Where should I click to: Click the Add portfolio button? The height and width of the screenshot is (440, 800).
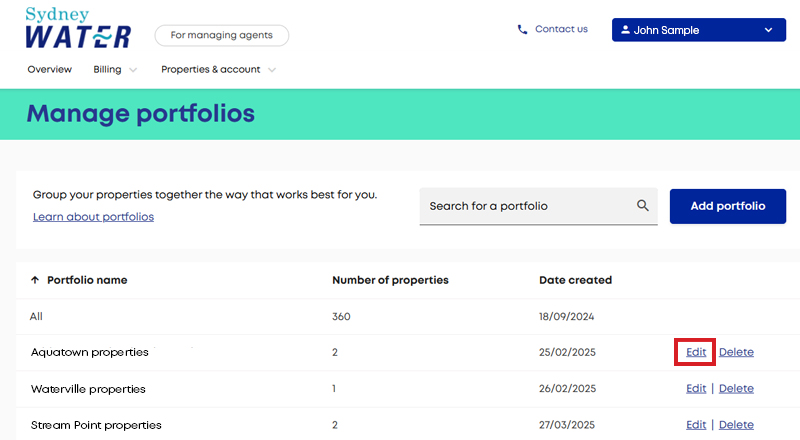[728, 206]
